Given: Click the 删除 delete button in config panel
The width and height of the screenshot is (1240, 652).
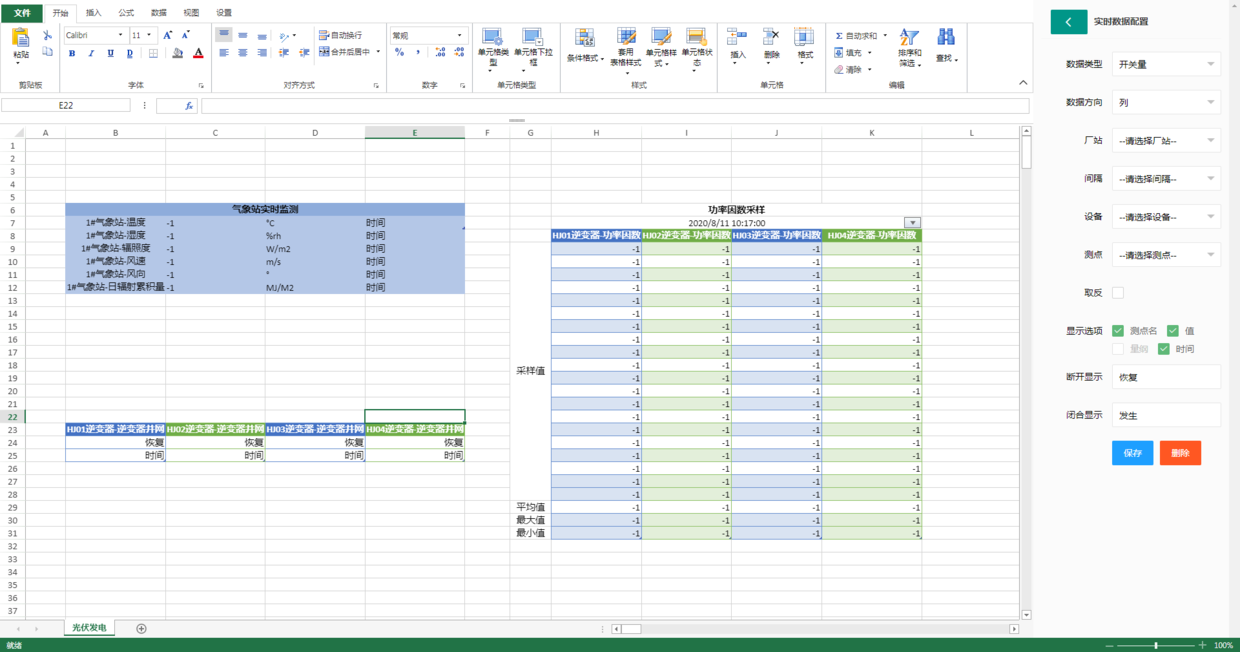Looking at the screenshot, I should [1180, 453].
